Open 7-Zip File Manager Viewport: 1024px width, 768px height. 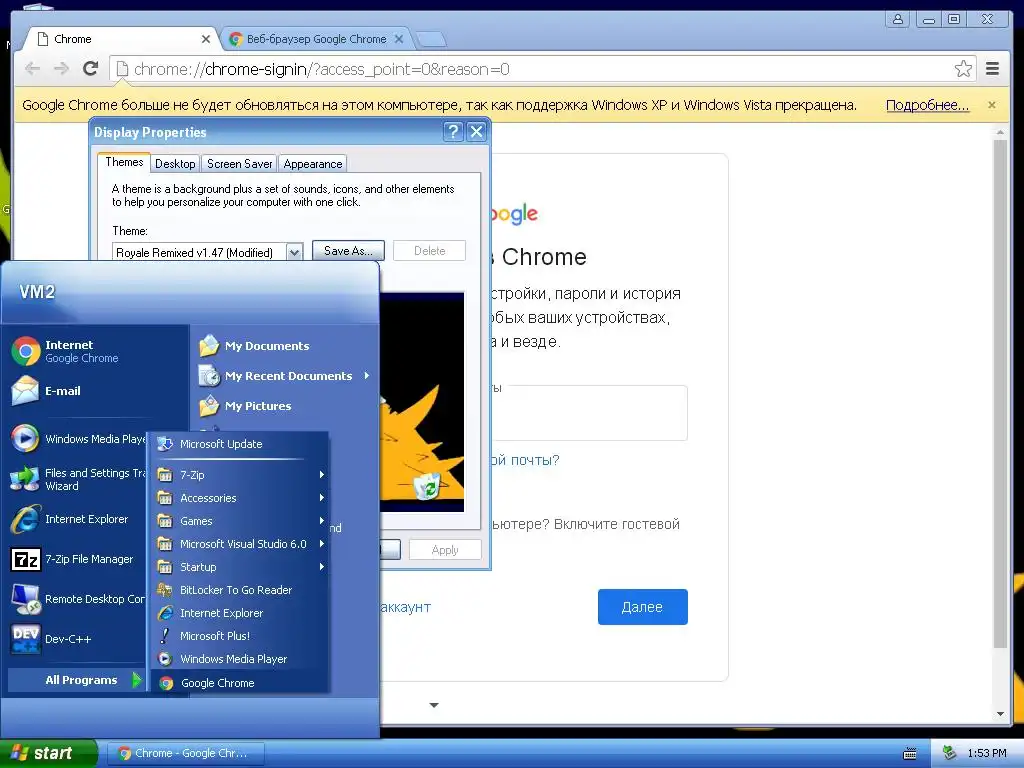point(73,559)
